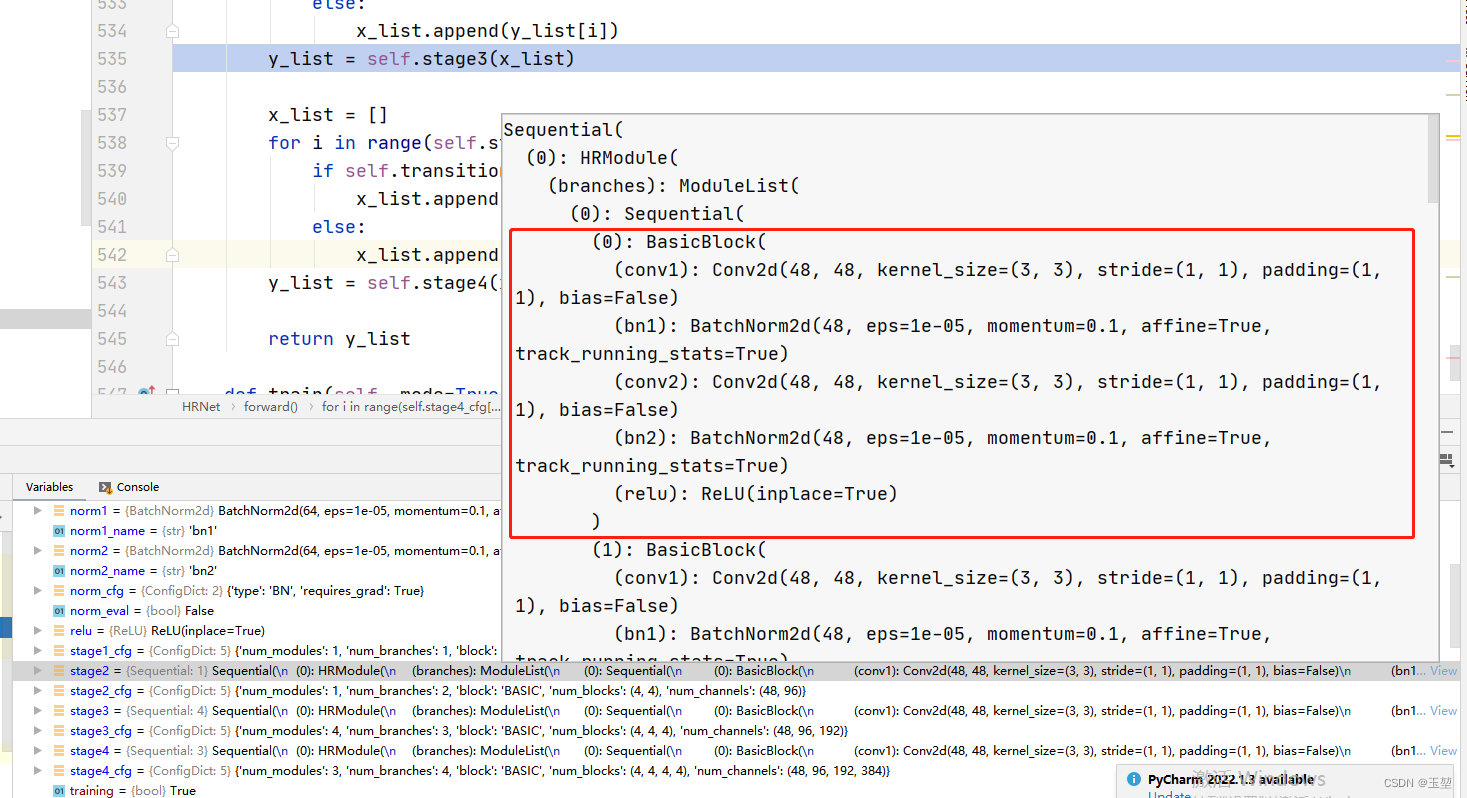The image size is (1467, 798).
Task: Expand the stage3_cfg variable
Action: pyautogui.click(x=38, y=731)
